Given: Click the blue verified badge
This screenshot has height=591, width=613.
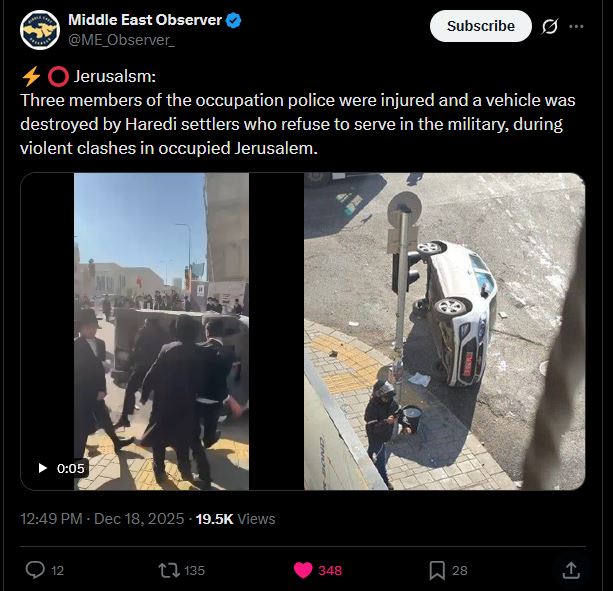Looking at the screenshot, I should (x=234, y=20).
